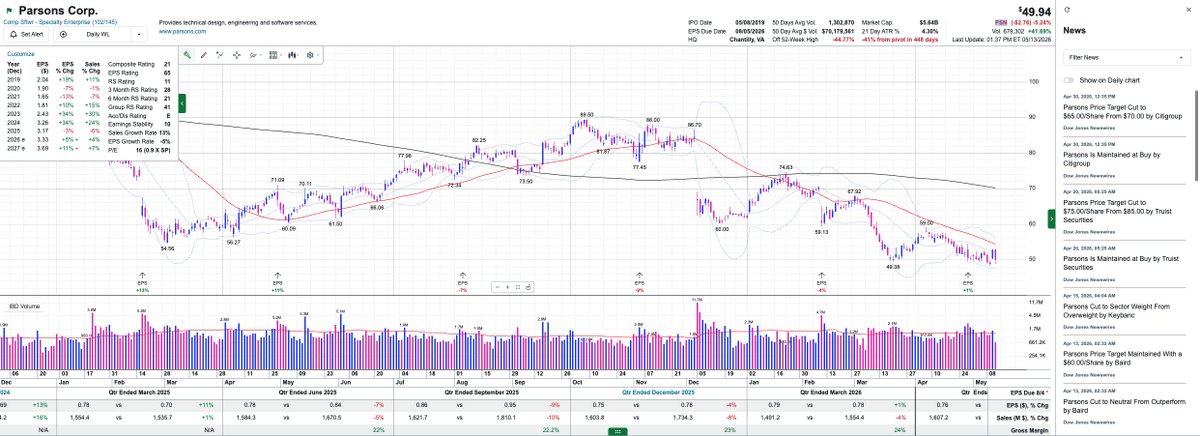Image resolution: width=1200 pixels, height=436 pixels.
Task: Click the 2026 e estimate year row
Action: (x=53, y=141)
